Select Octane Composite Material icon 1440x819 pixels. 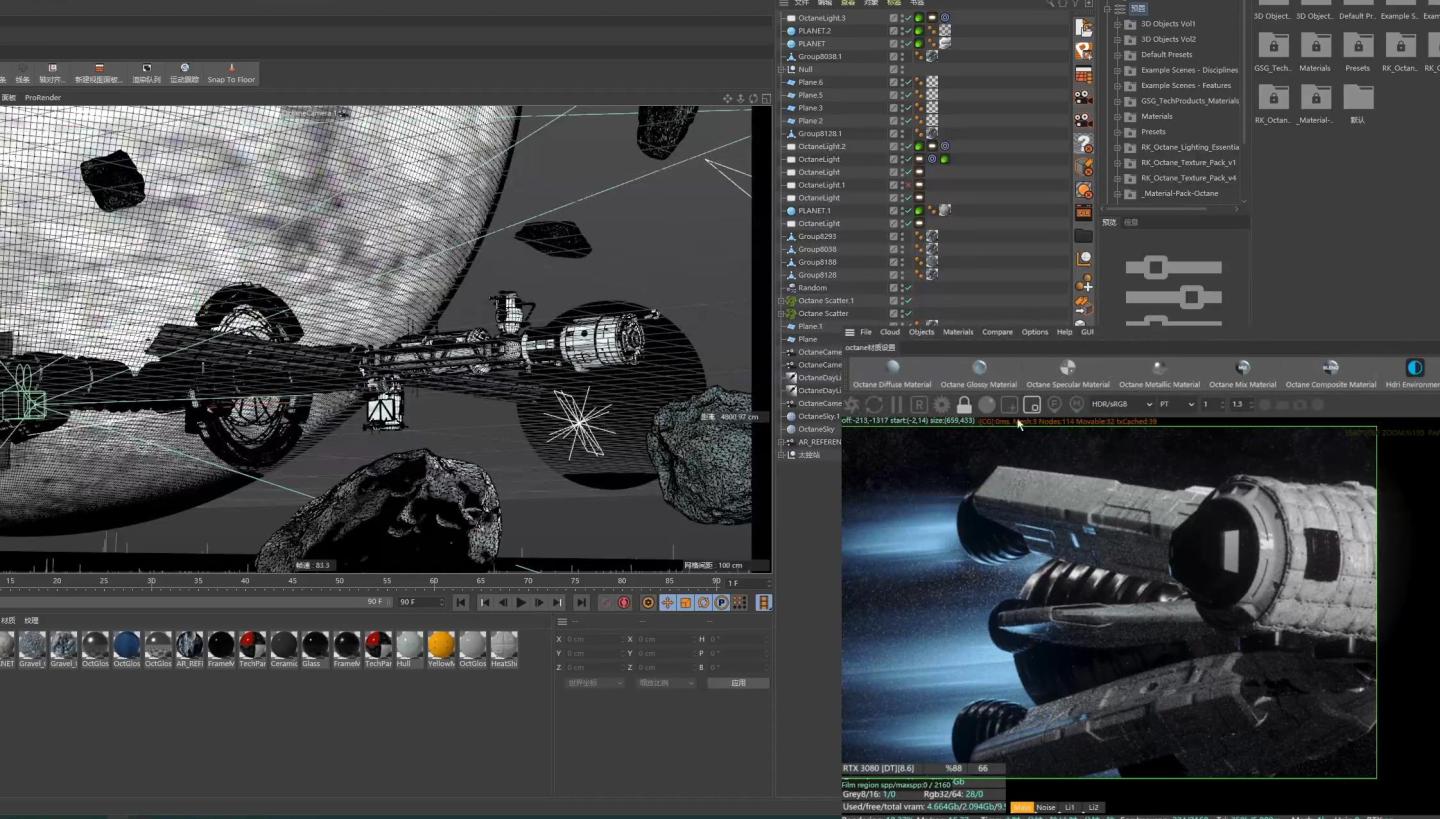1331,368
